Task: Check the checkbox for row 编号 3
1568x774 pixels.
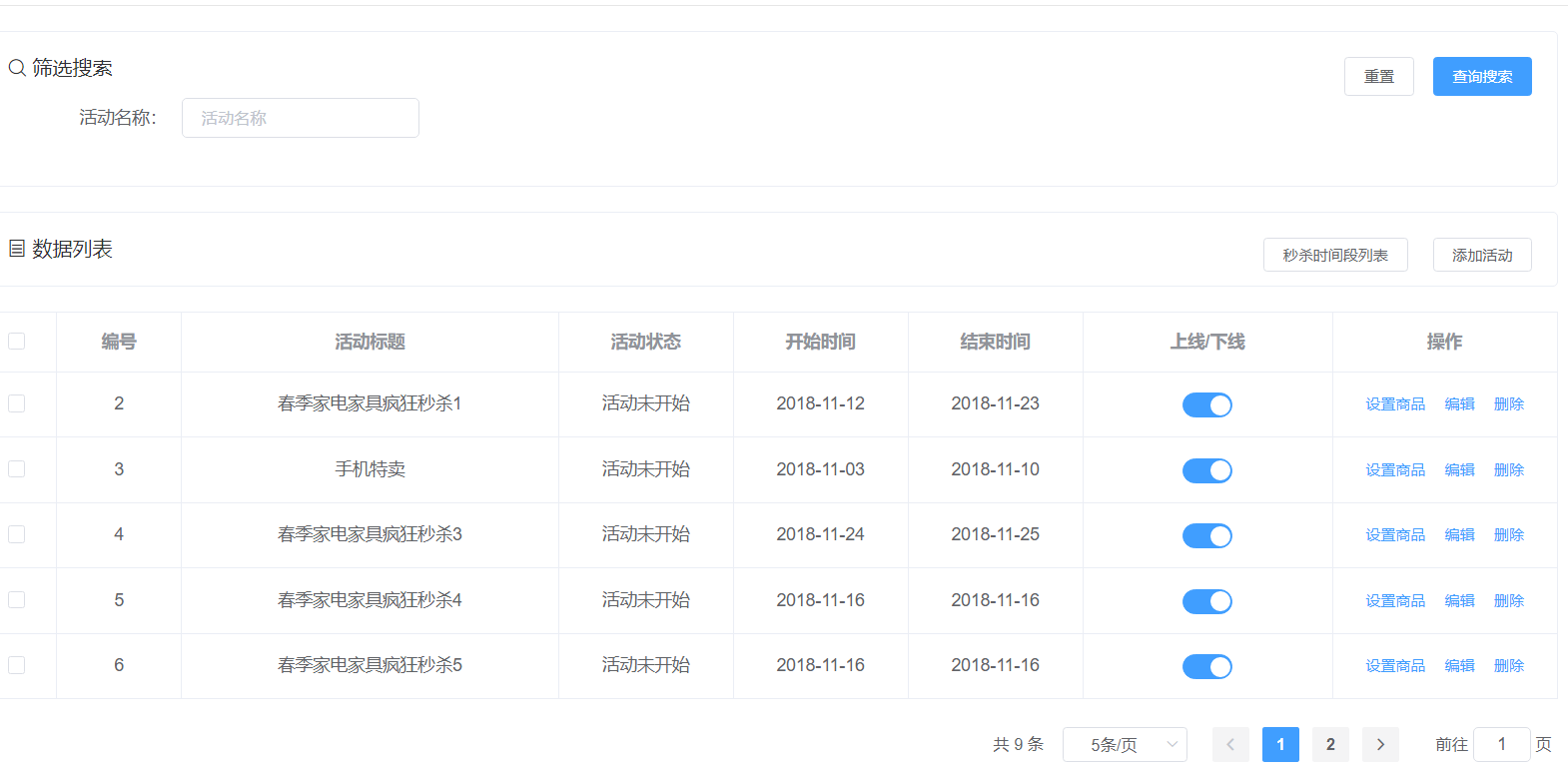Action: coord(17,469)
